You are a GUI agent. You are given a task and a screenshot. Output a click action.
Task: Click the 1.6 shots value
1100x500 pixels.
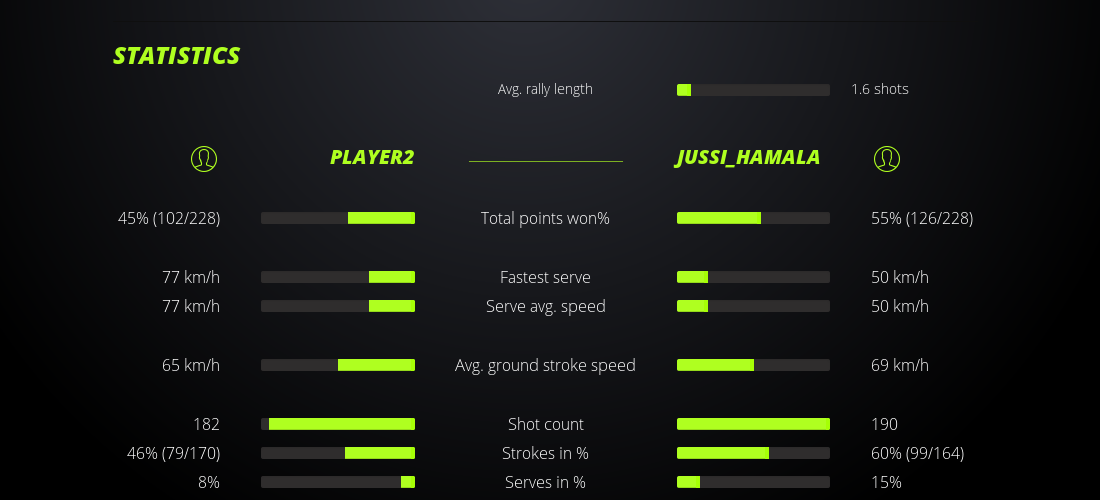880,89
